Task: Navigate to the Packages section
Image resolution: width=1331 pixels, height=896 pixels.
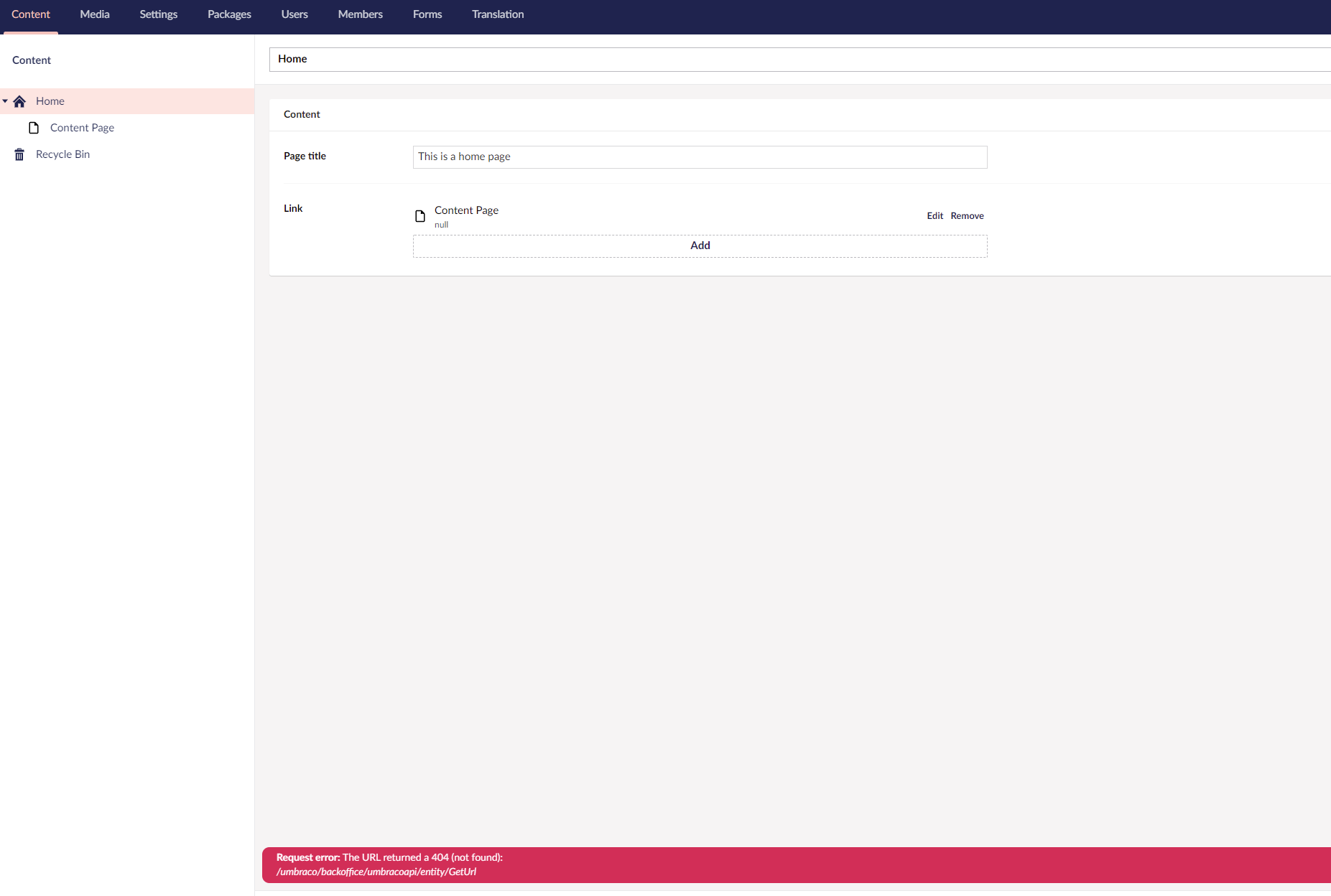Action: click(228, 14)
